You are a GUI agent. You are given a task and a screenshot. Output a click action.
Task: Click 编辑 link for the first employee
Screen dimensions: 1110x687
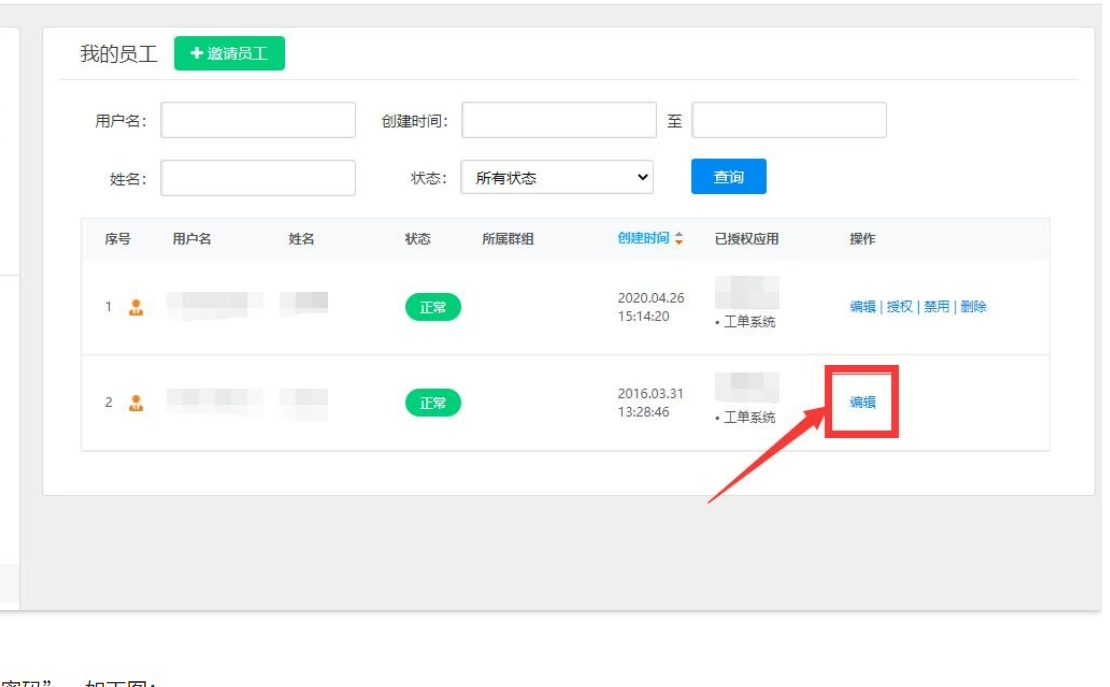862,307
